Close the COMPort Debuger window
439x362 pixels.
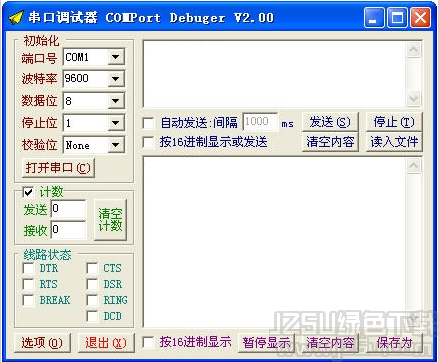pos(420,17)
